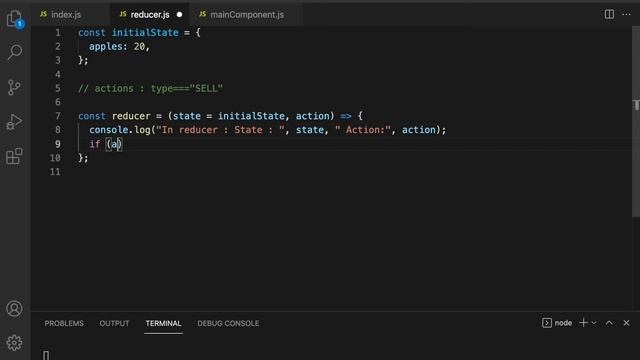This screenshot has height=360, width=640.
Task: Click the node terminal shell icon
Action: [x=547, y=323]
